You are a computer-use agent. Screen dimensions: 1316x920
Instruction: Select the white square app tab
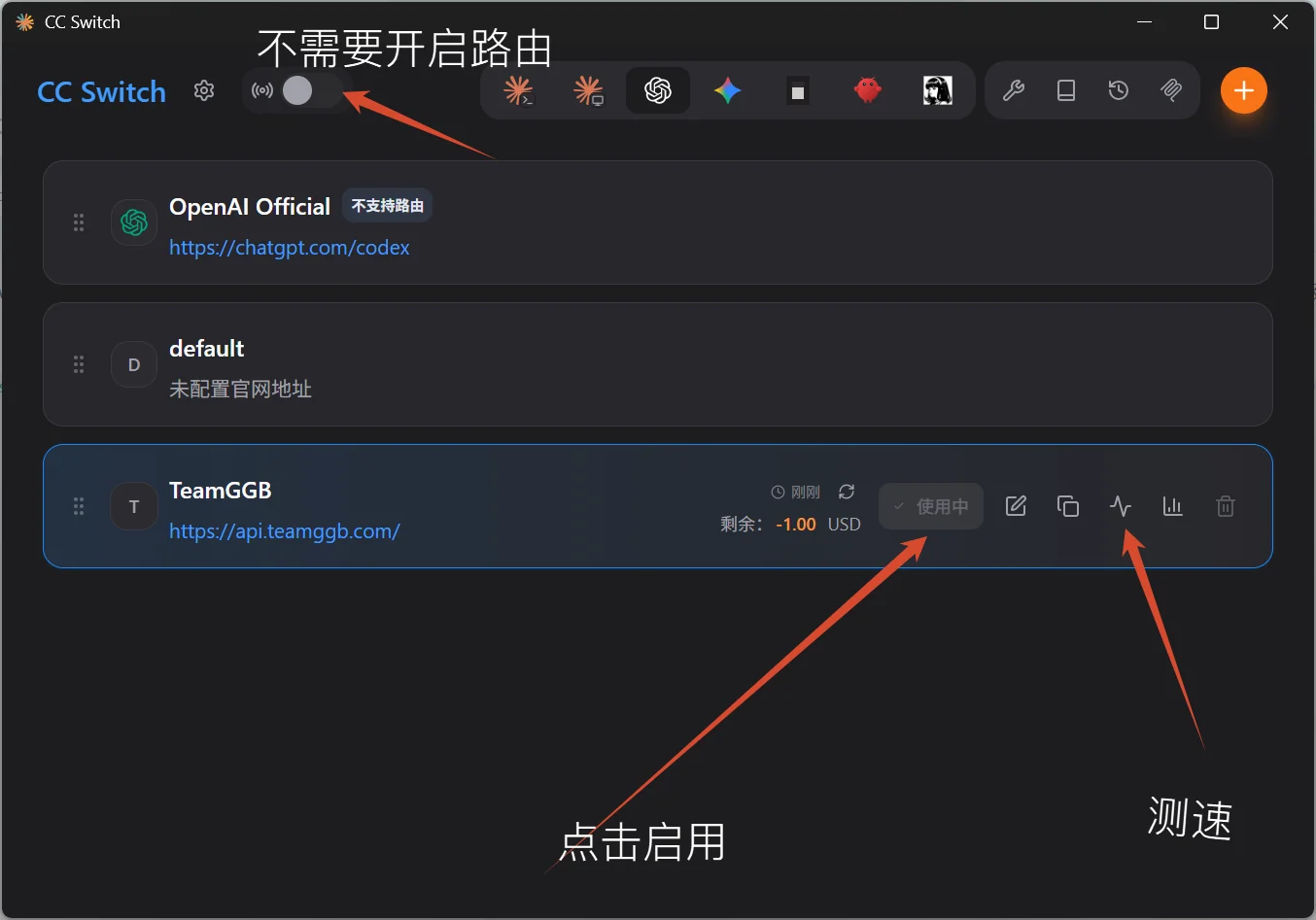[798, 90]
